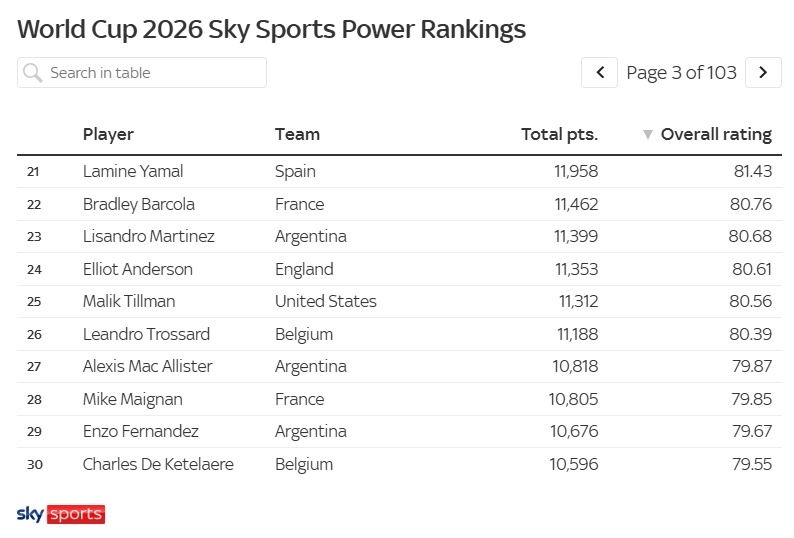Image resolution: width=794 pixels, height=538 pixels.
Task: Select the Mike Maignan row
Action: pyautogui.click(x=399, y=399)
